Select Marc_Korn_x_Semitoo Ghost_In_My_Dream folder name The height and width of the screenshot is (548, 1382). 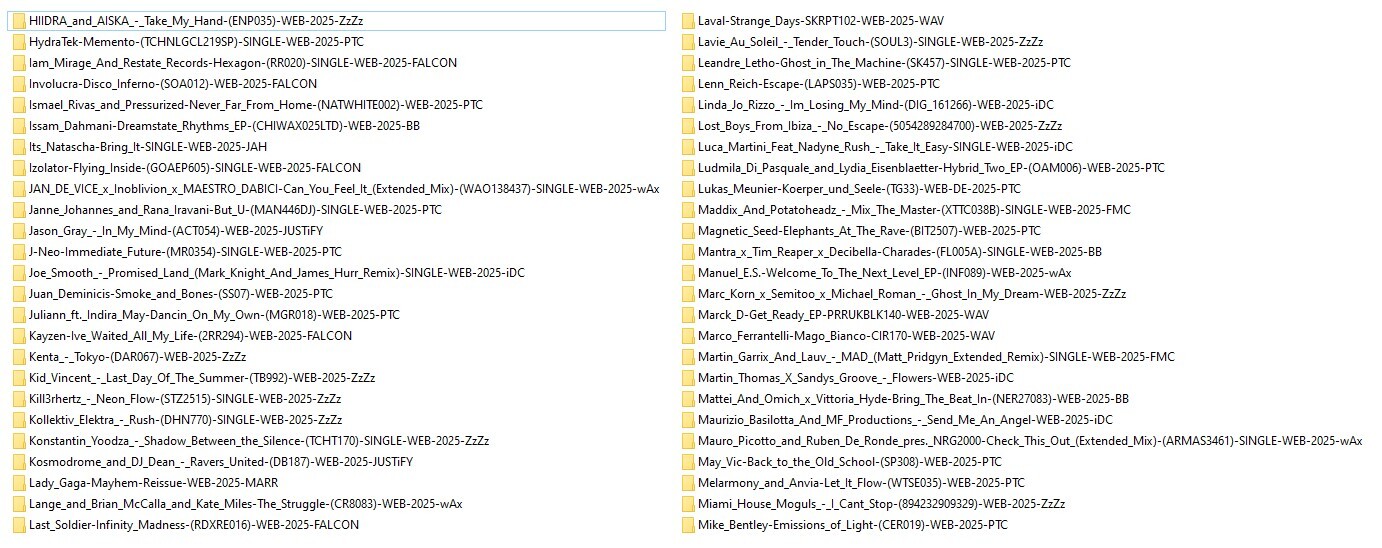(x=912, y=294)
